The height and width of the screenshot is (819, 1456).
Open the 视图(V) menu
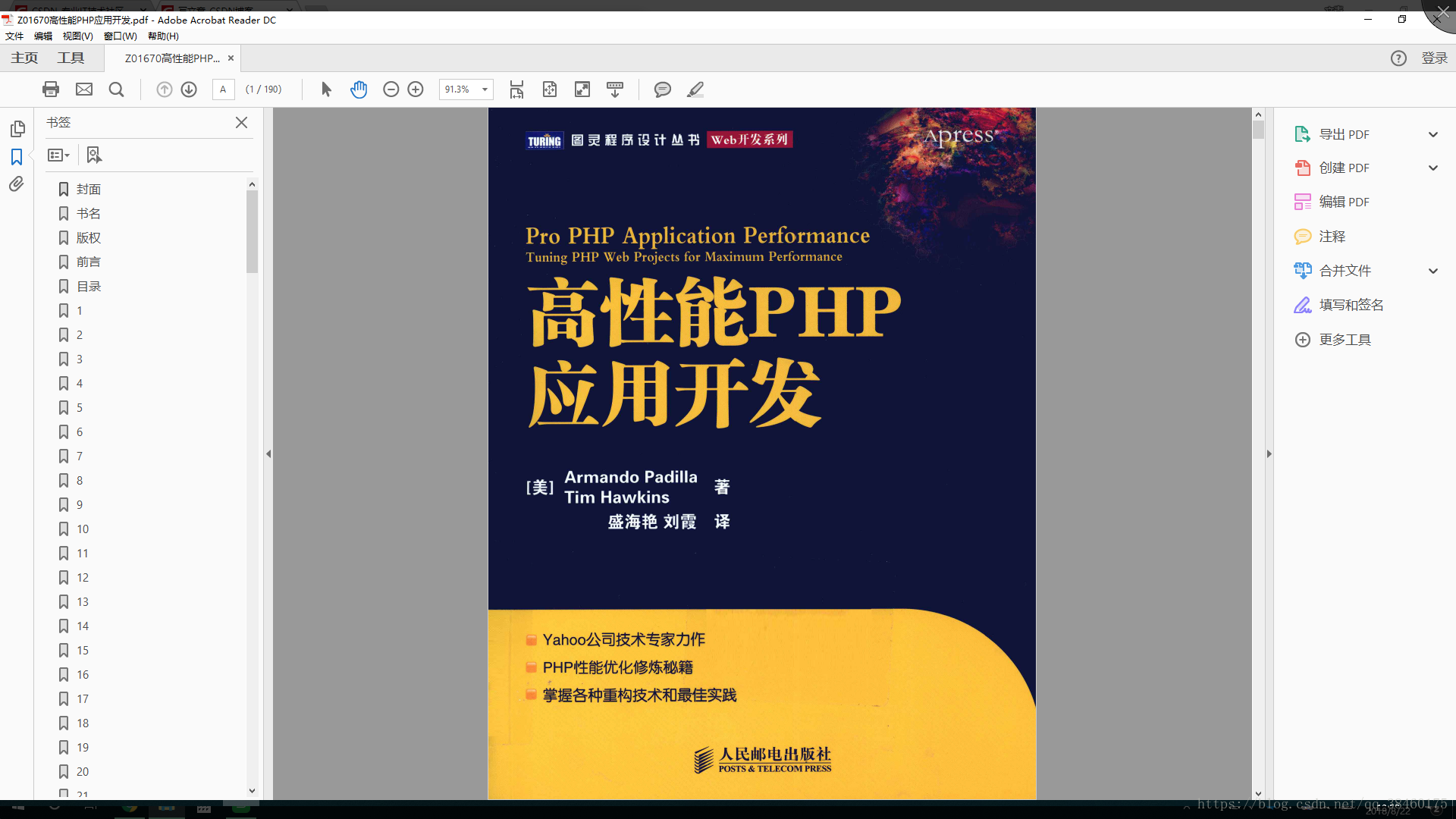[x=77, y=36]
